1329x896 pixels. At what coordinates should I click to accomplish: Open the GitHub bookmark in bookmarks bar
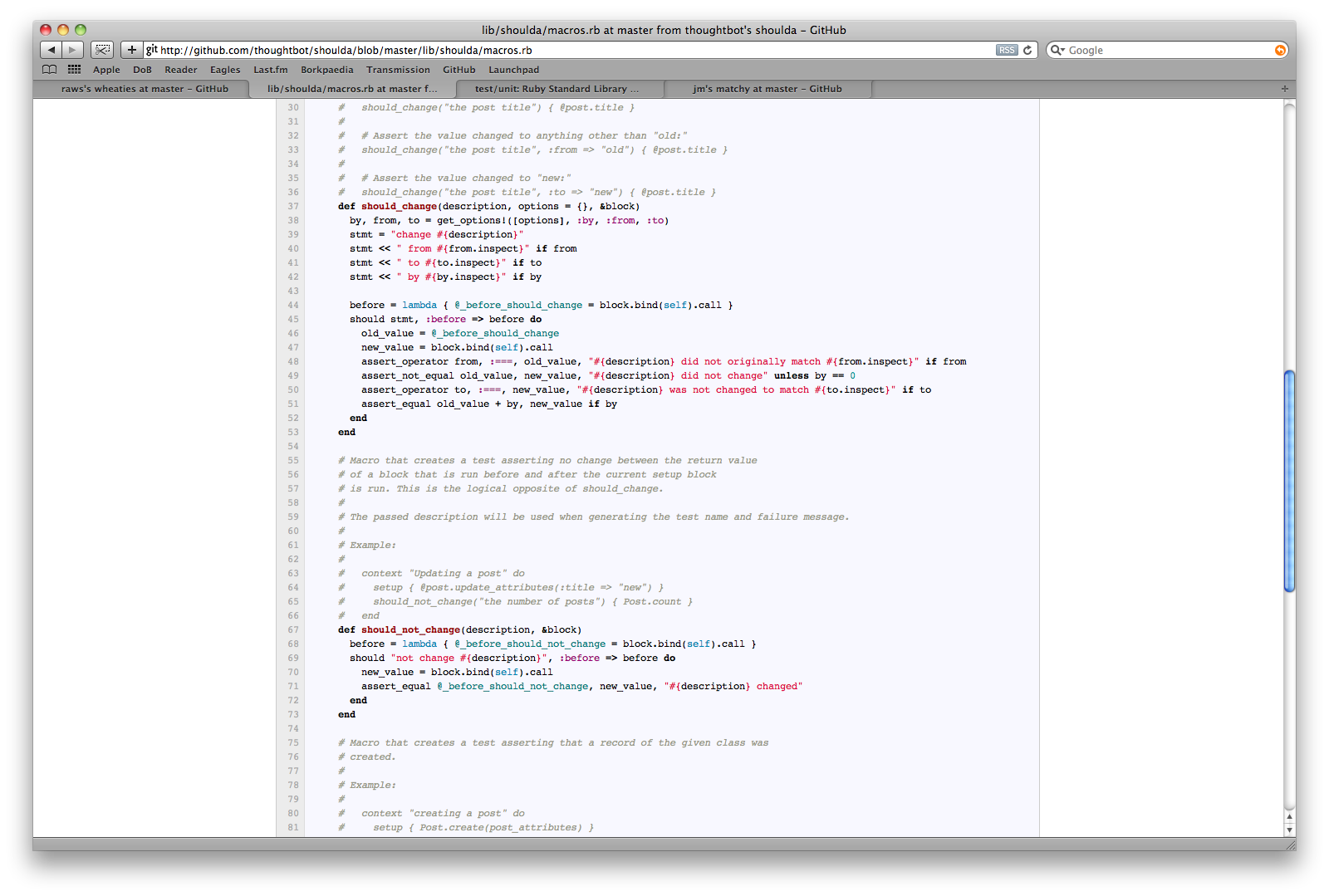click(459, 70)
